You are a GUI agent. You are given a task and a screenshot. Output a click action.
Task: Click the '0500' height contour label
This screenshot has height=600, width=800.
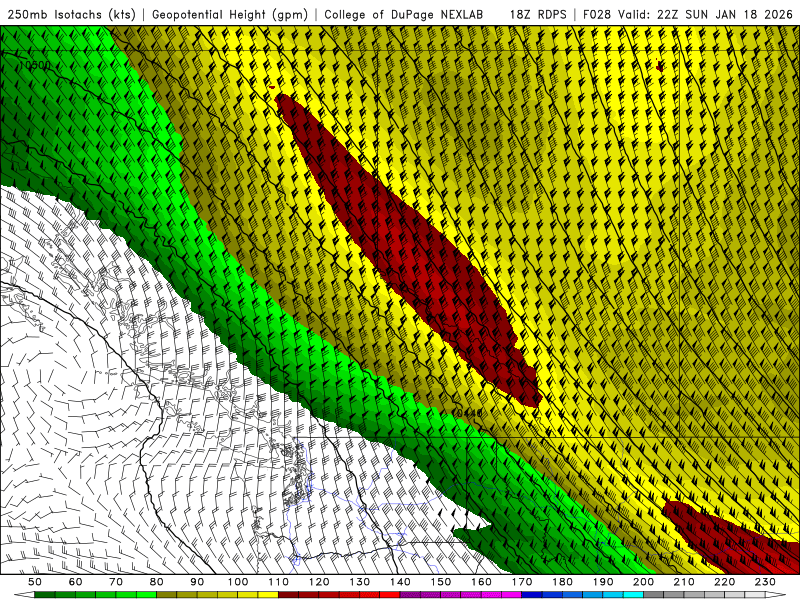pyautogui.click(x=38, y=65)
